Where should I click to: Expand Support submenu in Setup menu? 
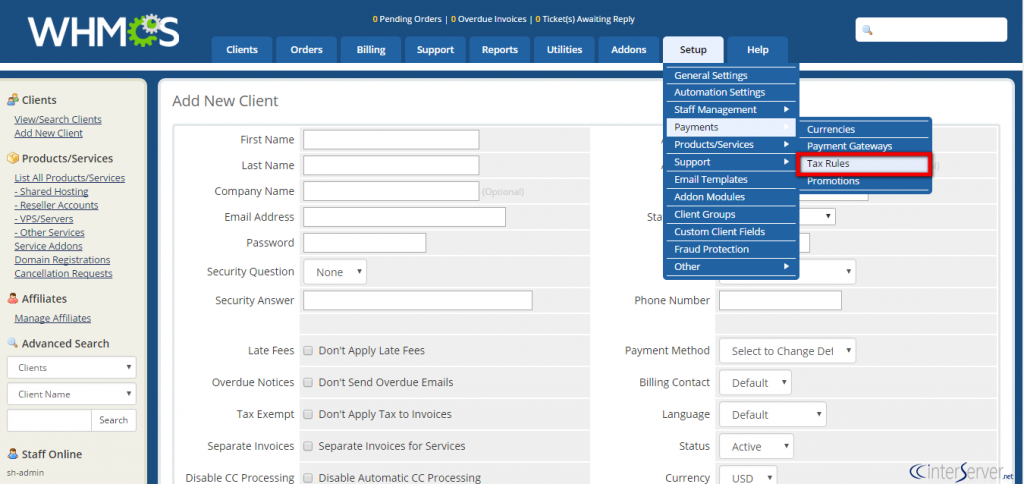(731, 162)
